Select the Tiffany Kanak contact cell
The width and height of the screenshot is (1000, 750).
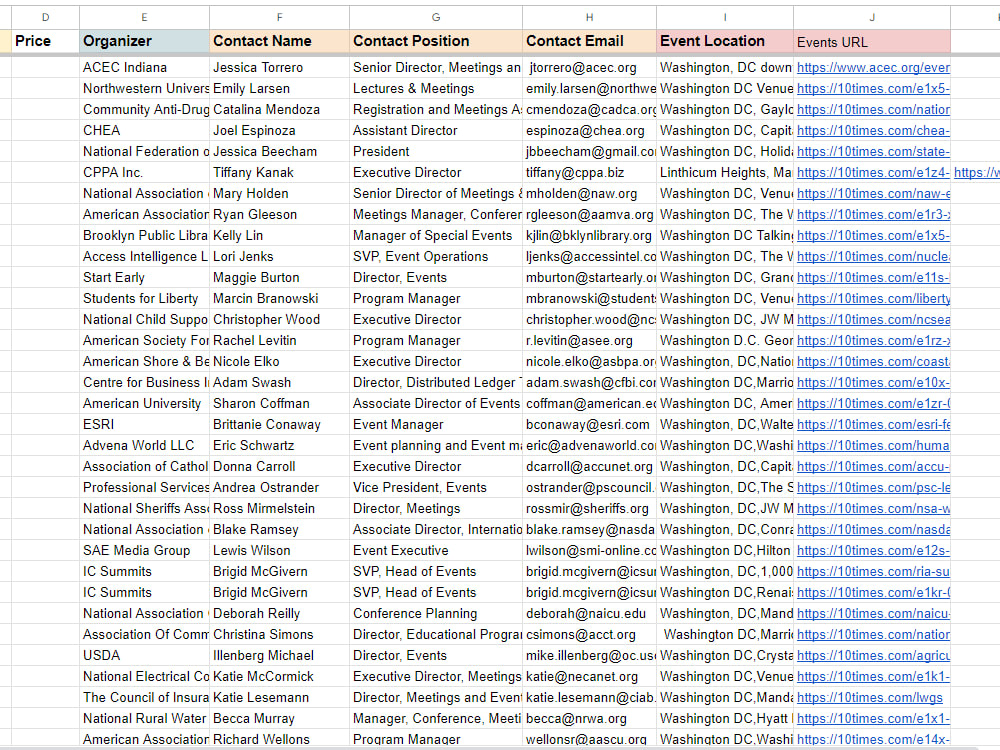point(279,173)
